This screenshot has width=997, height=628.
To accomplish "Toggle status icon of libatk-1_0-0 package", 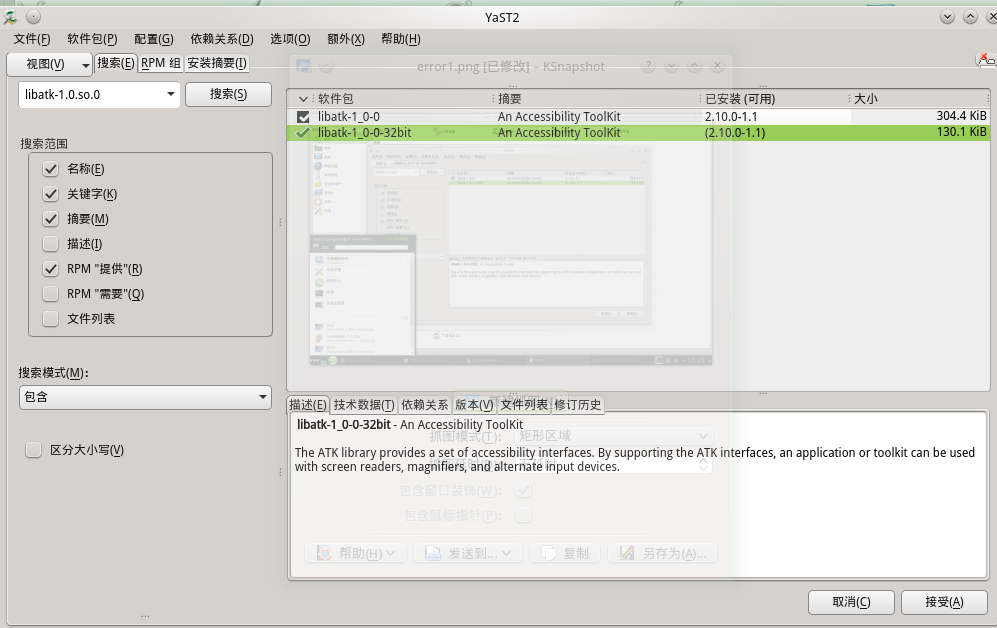I will (303, 117).
